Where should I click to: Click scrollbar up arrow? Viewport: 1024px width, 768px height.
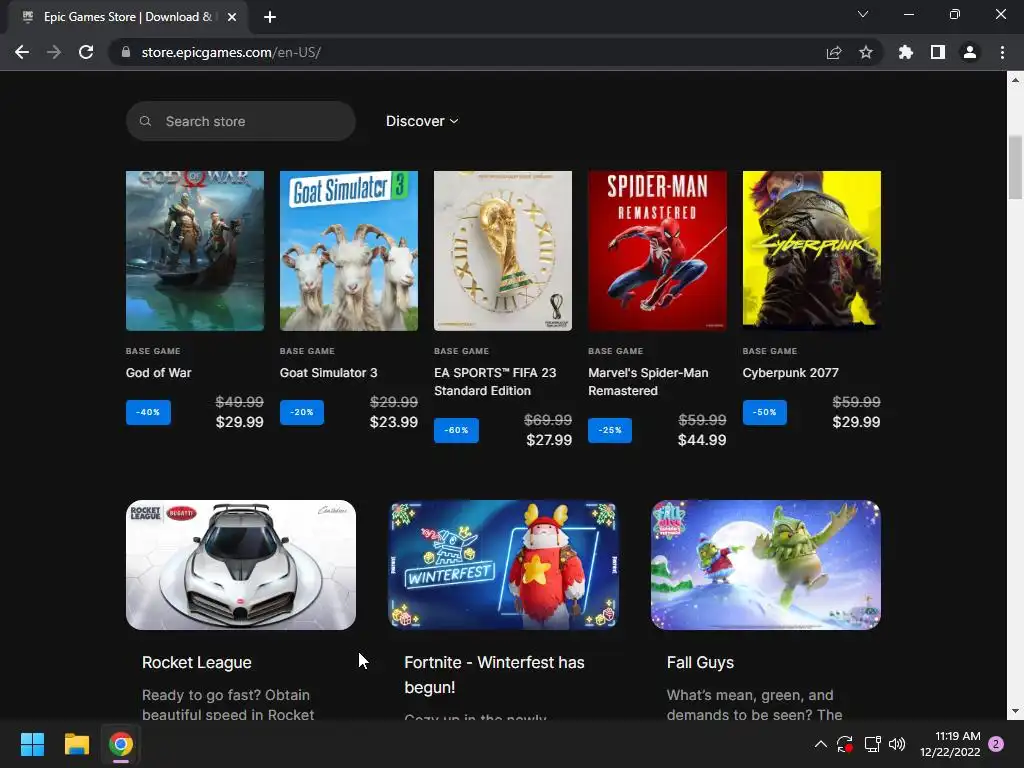(1015, 80)
